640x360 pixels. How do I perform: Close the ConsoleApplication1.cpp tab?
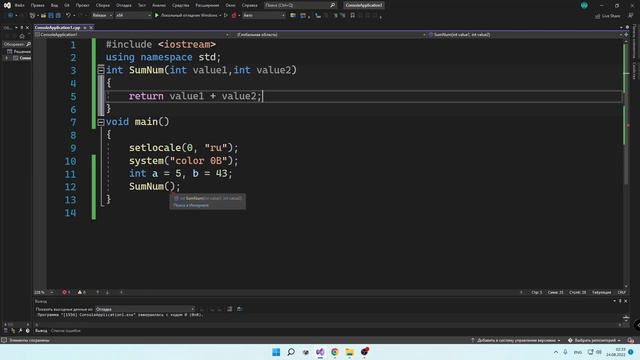point(91,27)
